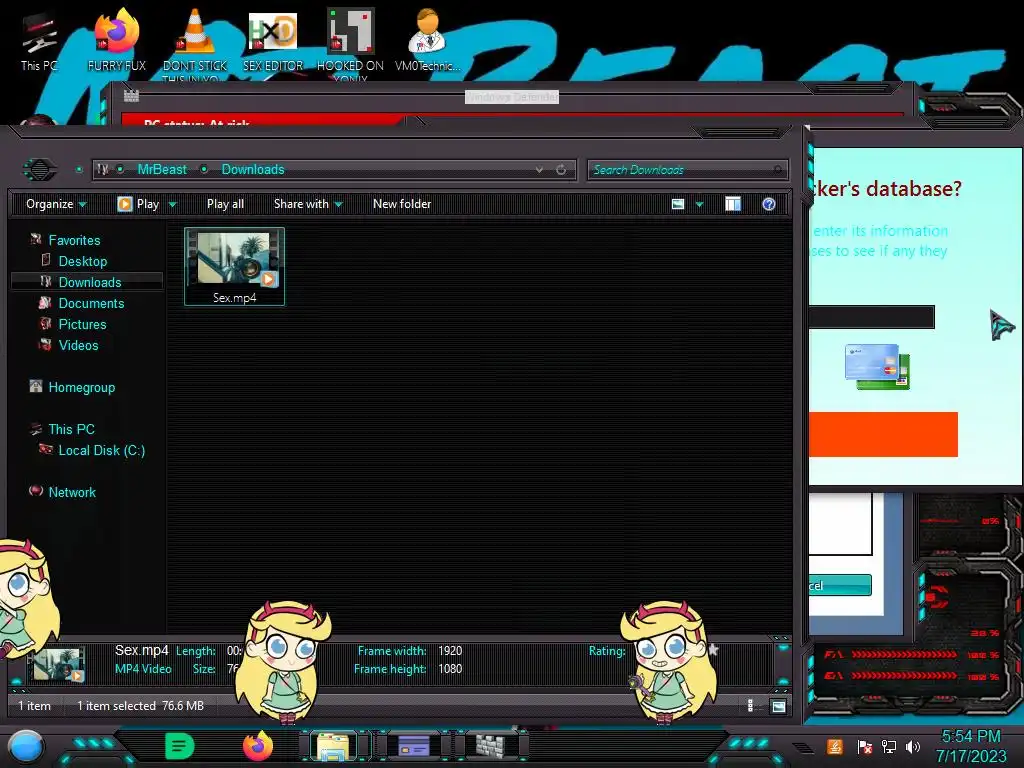Expand the address bar history chevron
Image resolution: width=1024 pixels, height=768 pixels.
[x=539, y=170]
